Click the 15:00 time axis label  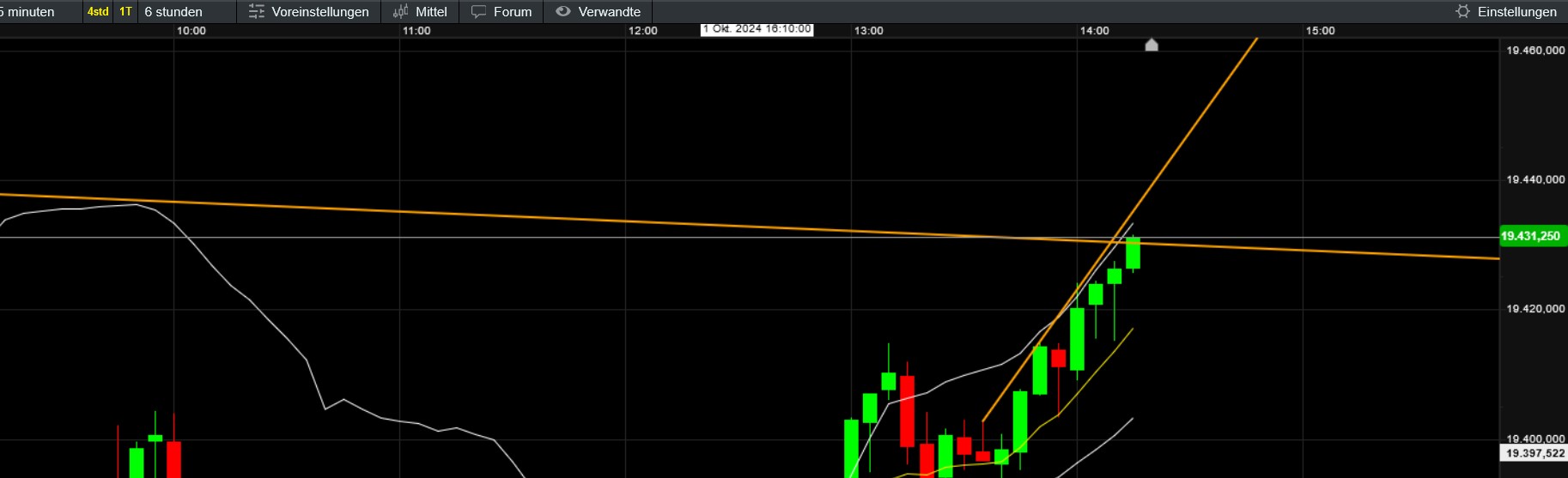tap(1321, 31)
